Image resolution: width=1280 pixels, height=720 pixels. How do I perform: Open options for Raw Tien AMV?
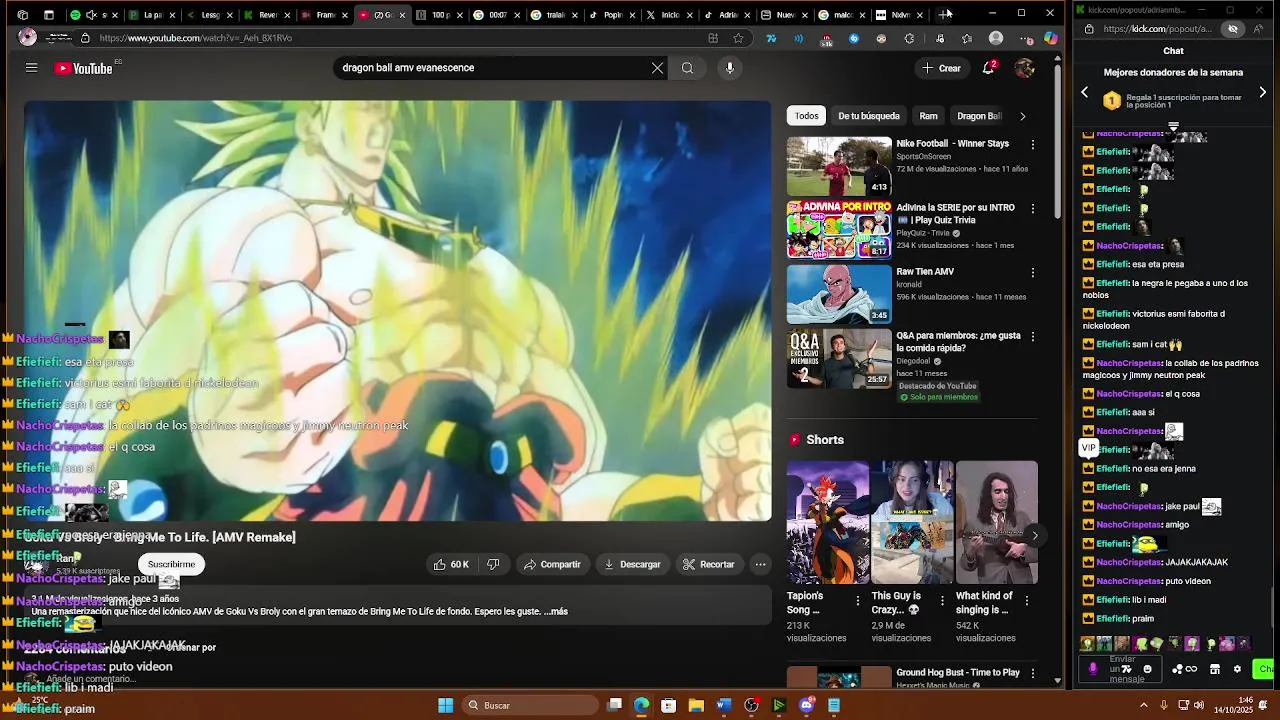(1033, 273)
